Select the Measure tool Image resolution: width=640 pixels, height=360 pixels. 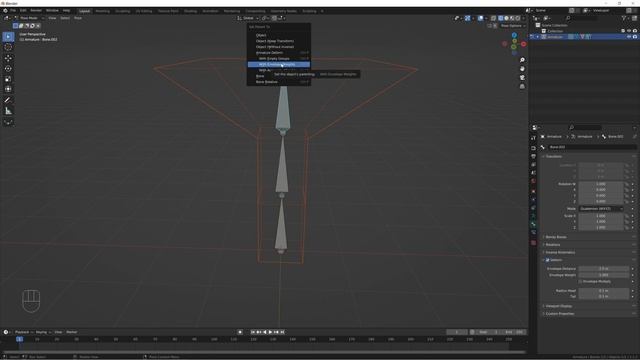pyautogui.click(x=8, y=111)
